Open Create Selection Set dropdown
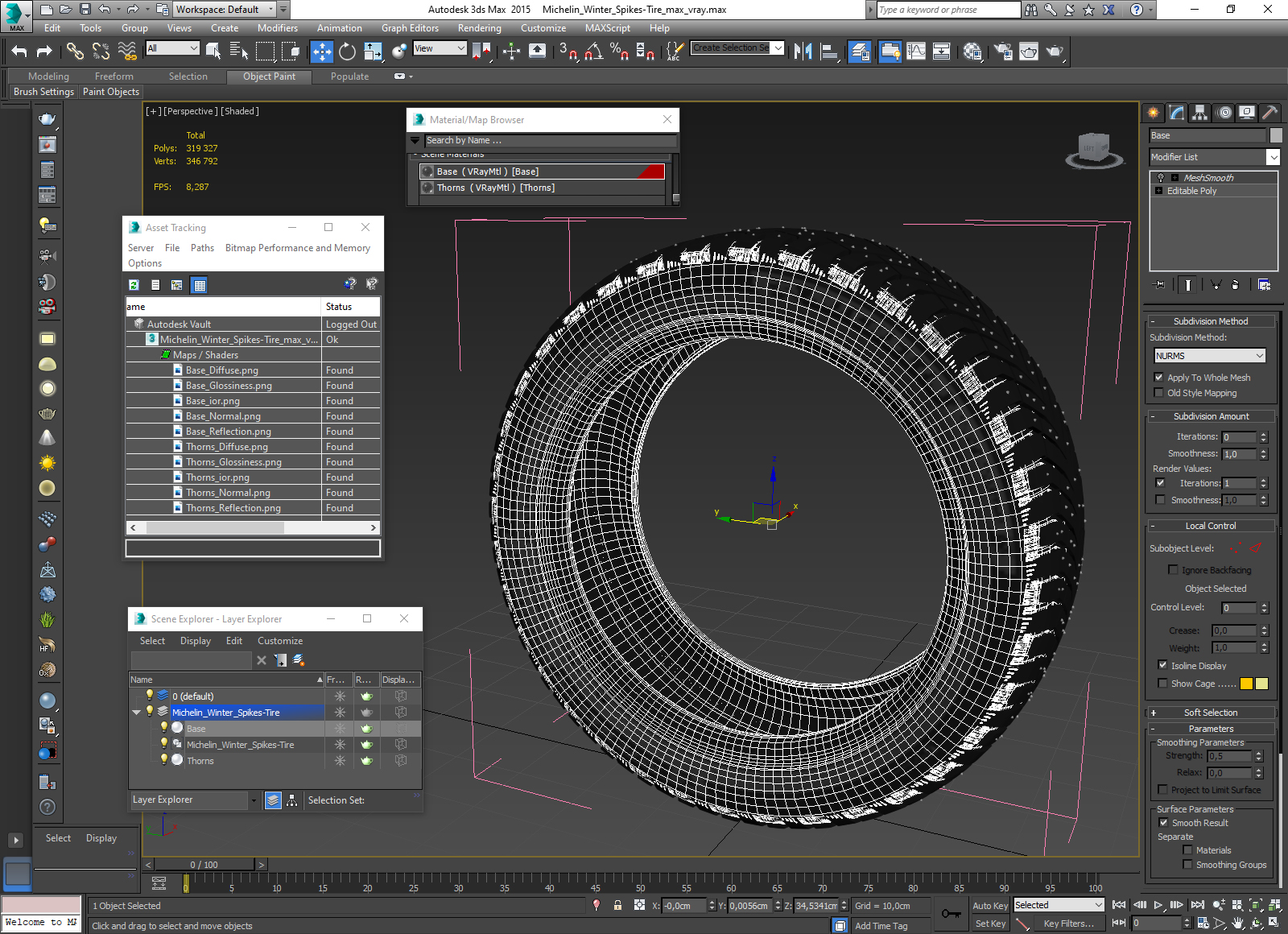This screenshot has height=934, width=1288. (x=737, y=48)
